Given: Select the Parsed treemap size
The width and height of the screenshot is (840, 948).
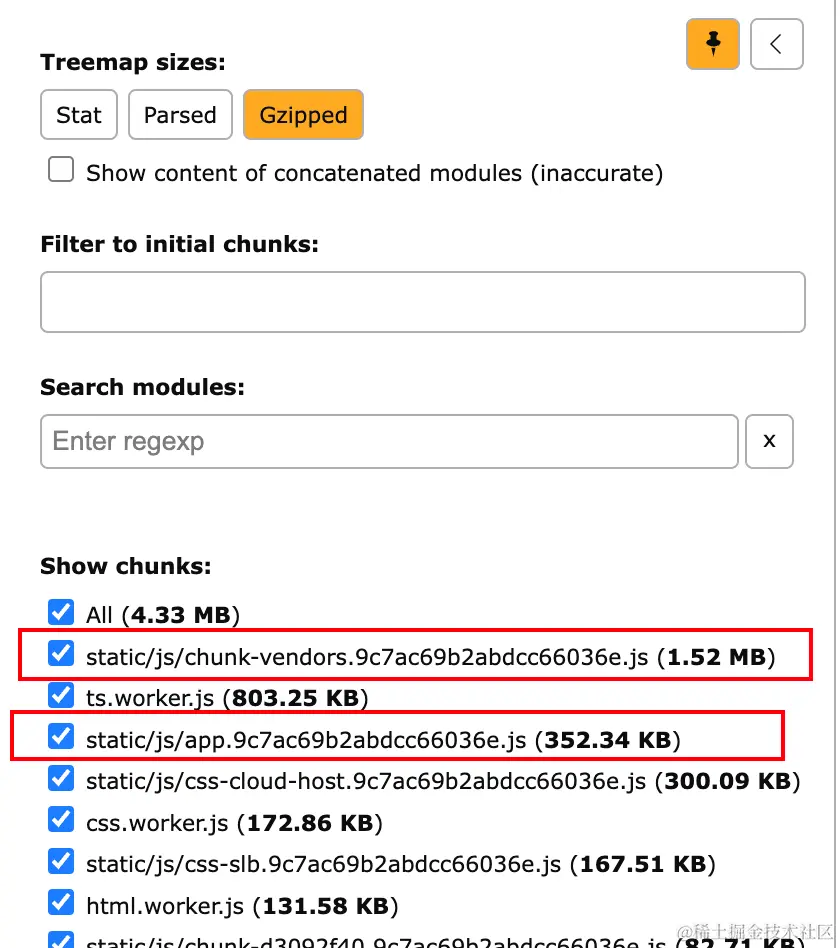Looking at the screenshot, I should click(x=180, y=115).
